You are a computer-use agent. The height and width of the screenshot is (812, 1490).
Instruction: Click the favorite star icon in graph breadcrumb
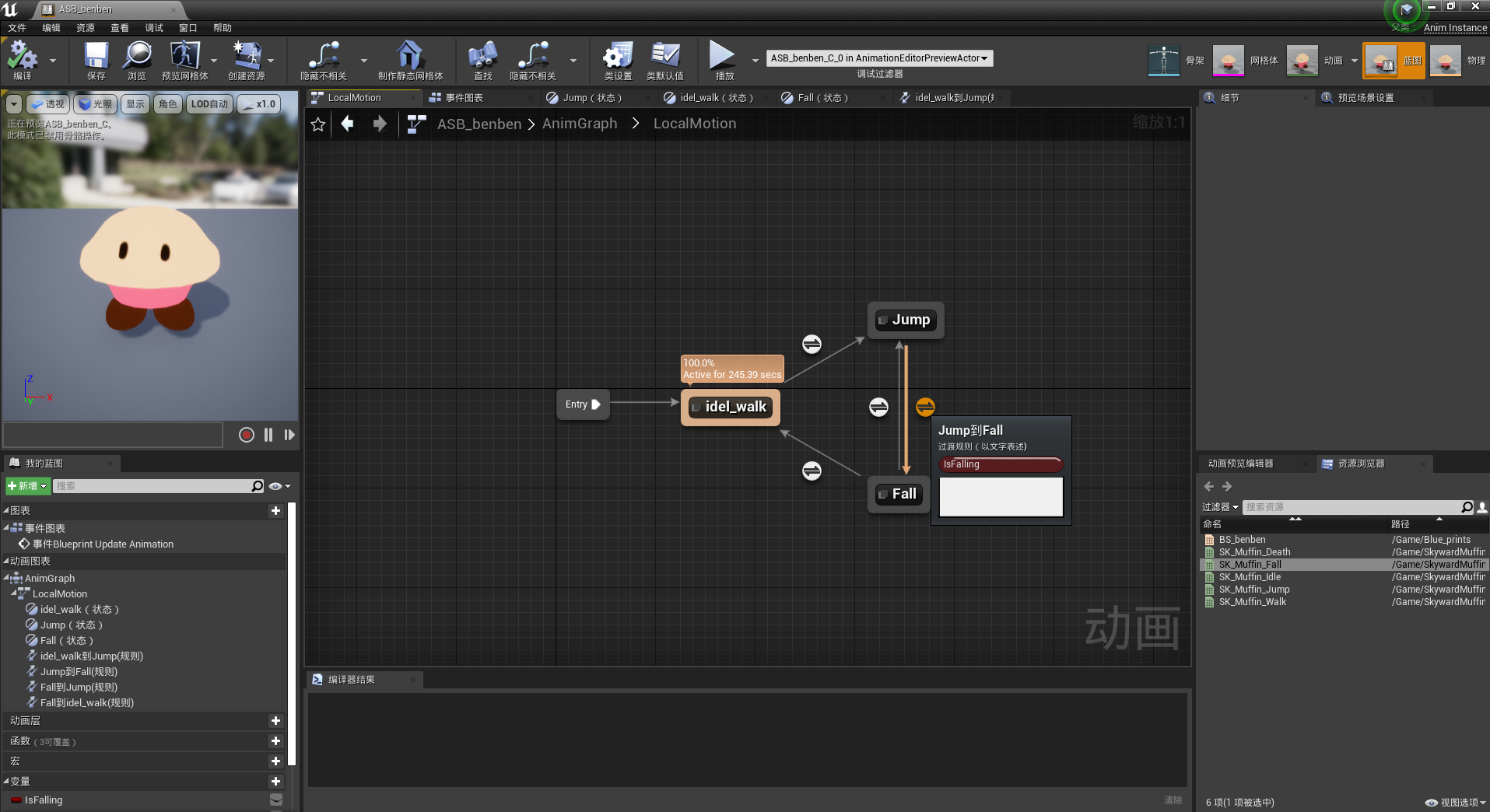(317, 124)
